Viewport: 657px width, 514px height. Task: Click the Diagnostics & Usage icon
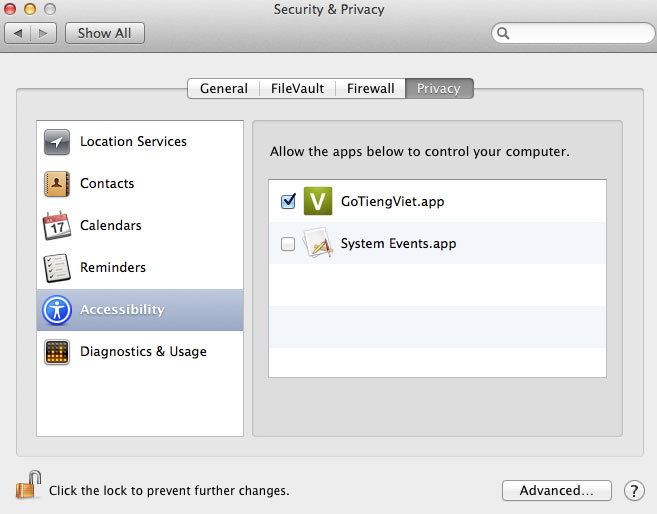(57, 352)
